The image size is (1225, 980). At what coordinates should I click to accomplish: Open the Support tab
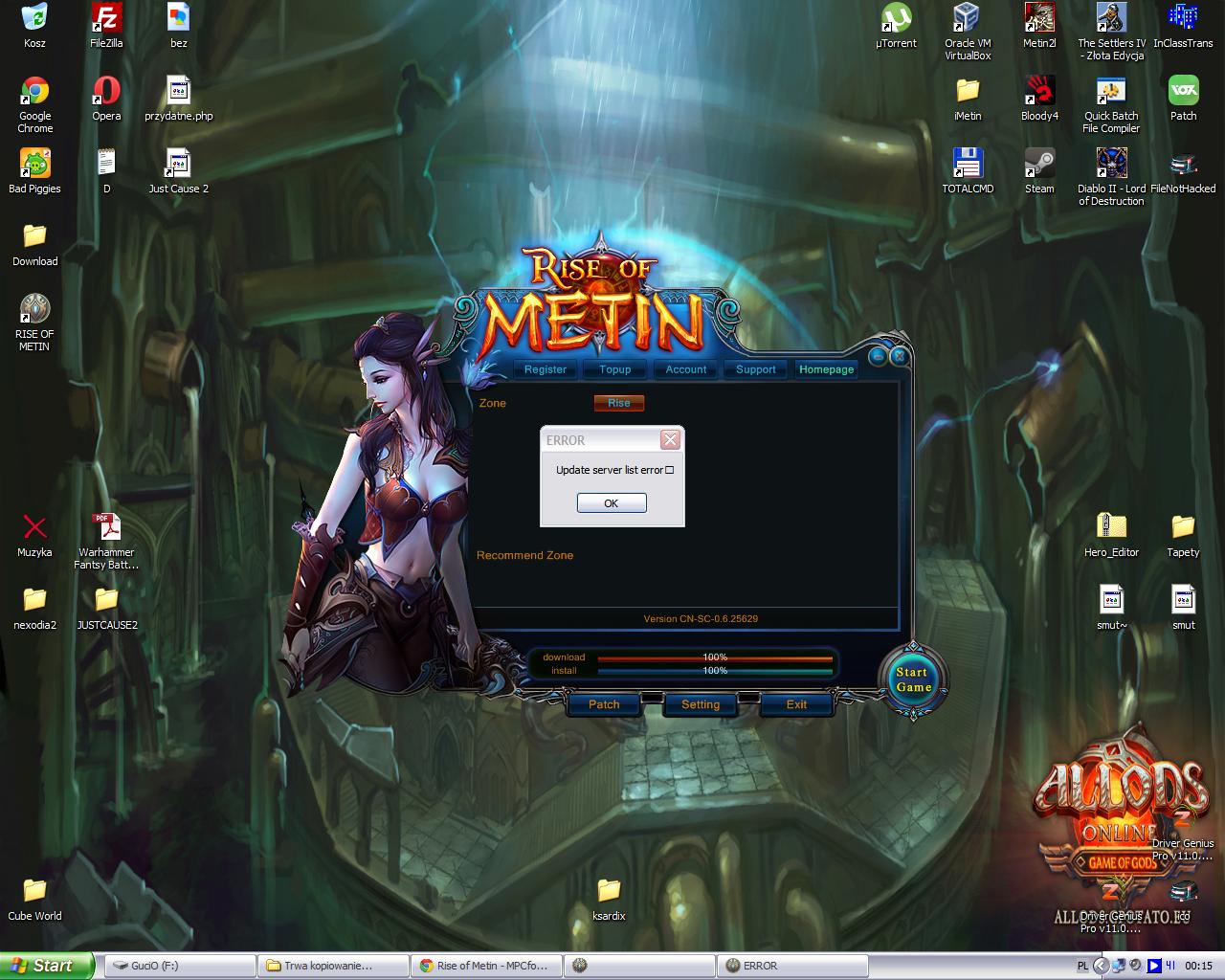click(756, 369)
